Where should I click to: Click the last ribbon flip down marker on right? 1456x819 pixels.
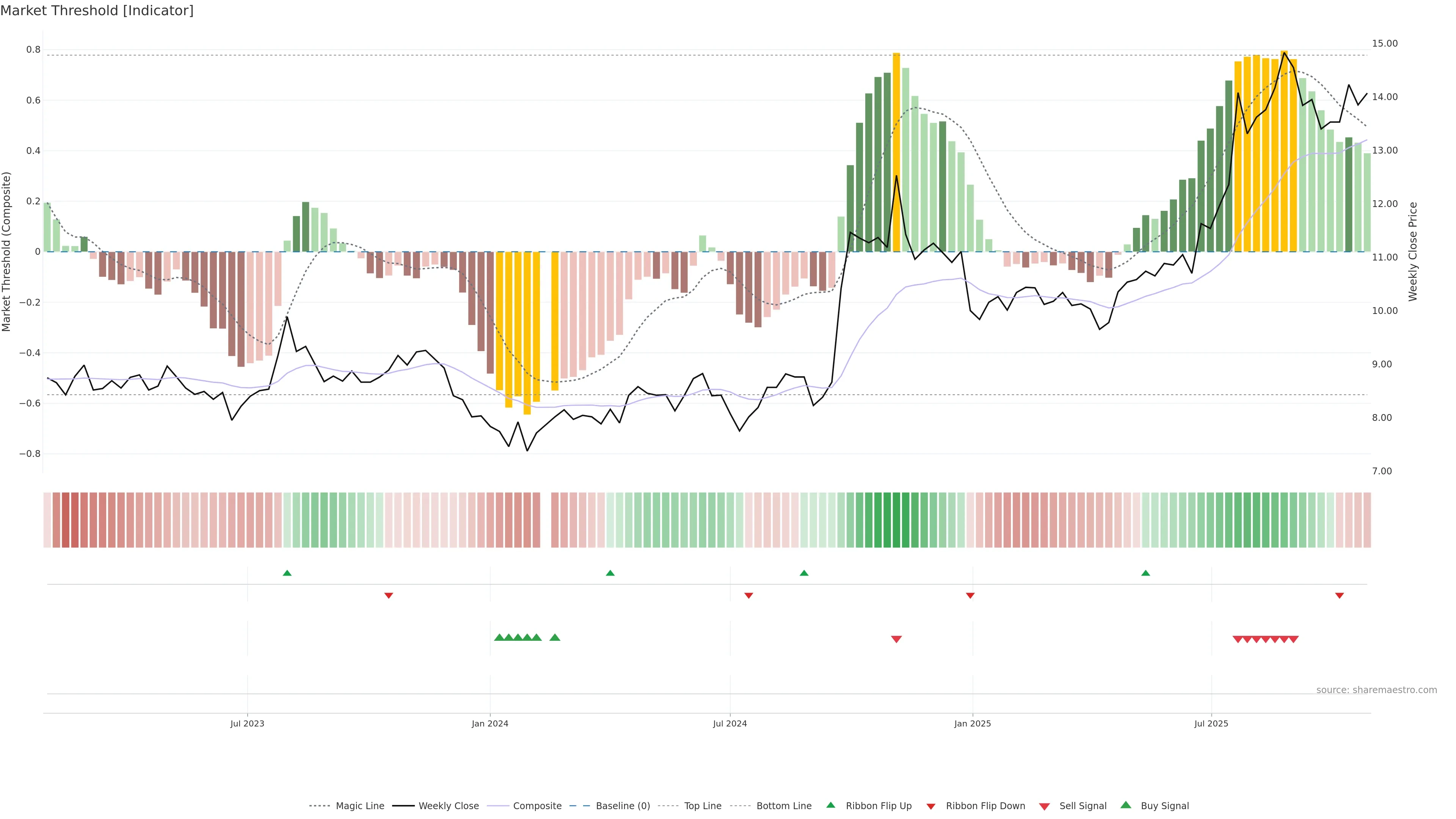point(1339,595)
